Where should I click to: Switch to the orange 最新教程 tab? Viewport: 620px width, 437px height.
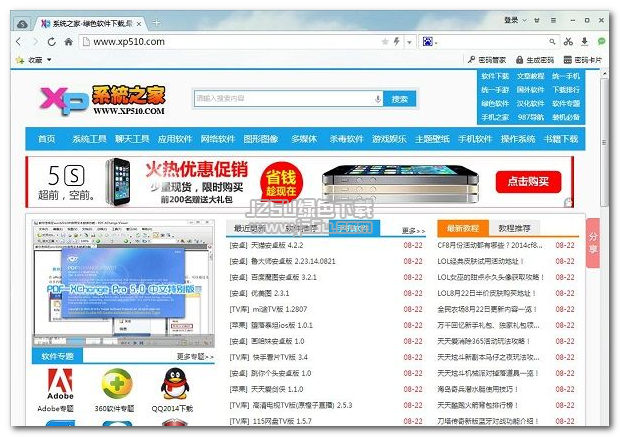[463, 228]
